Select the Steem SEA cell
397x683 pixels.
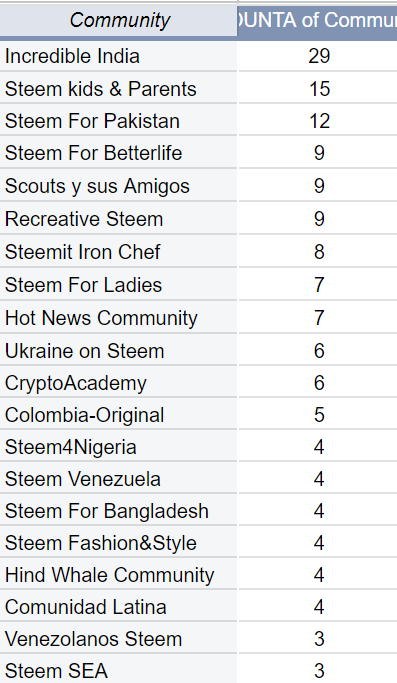119,670
